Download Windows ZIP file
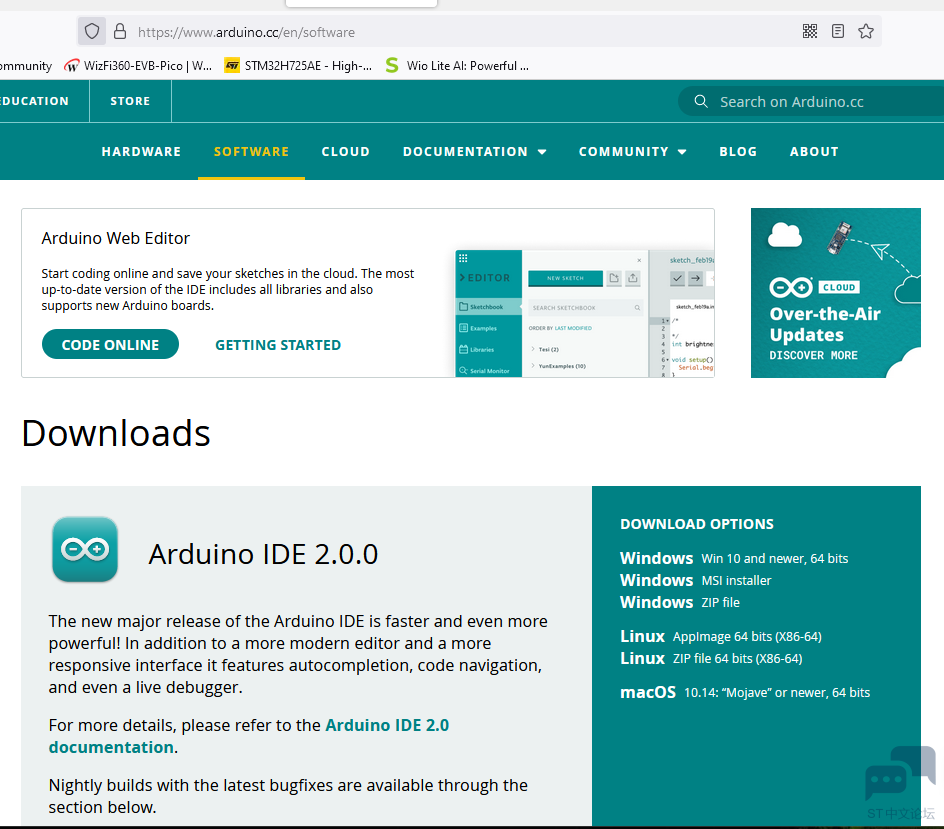 coord(680,602)
